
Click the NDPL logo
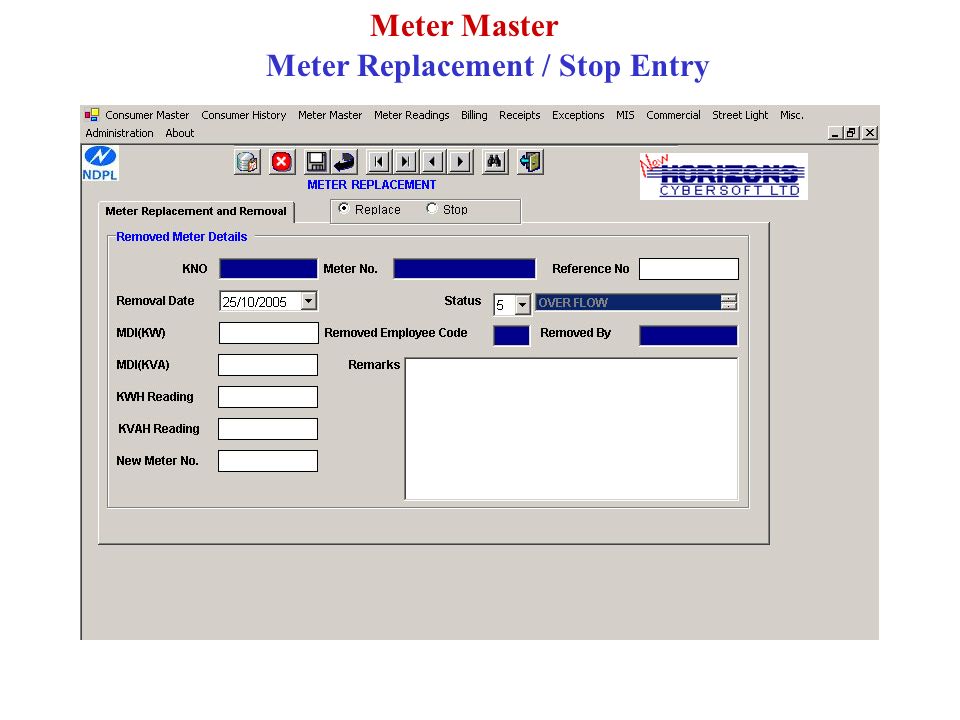(x=100, y=163)
